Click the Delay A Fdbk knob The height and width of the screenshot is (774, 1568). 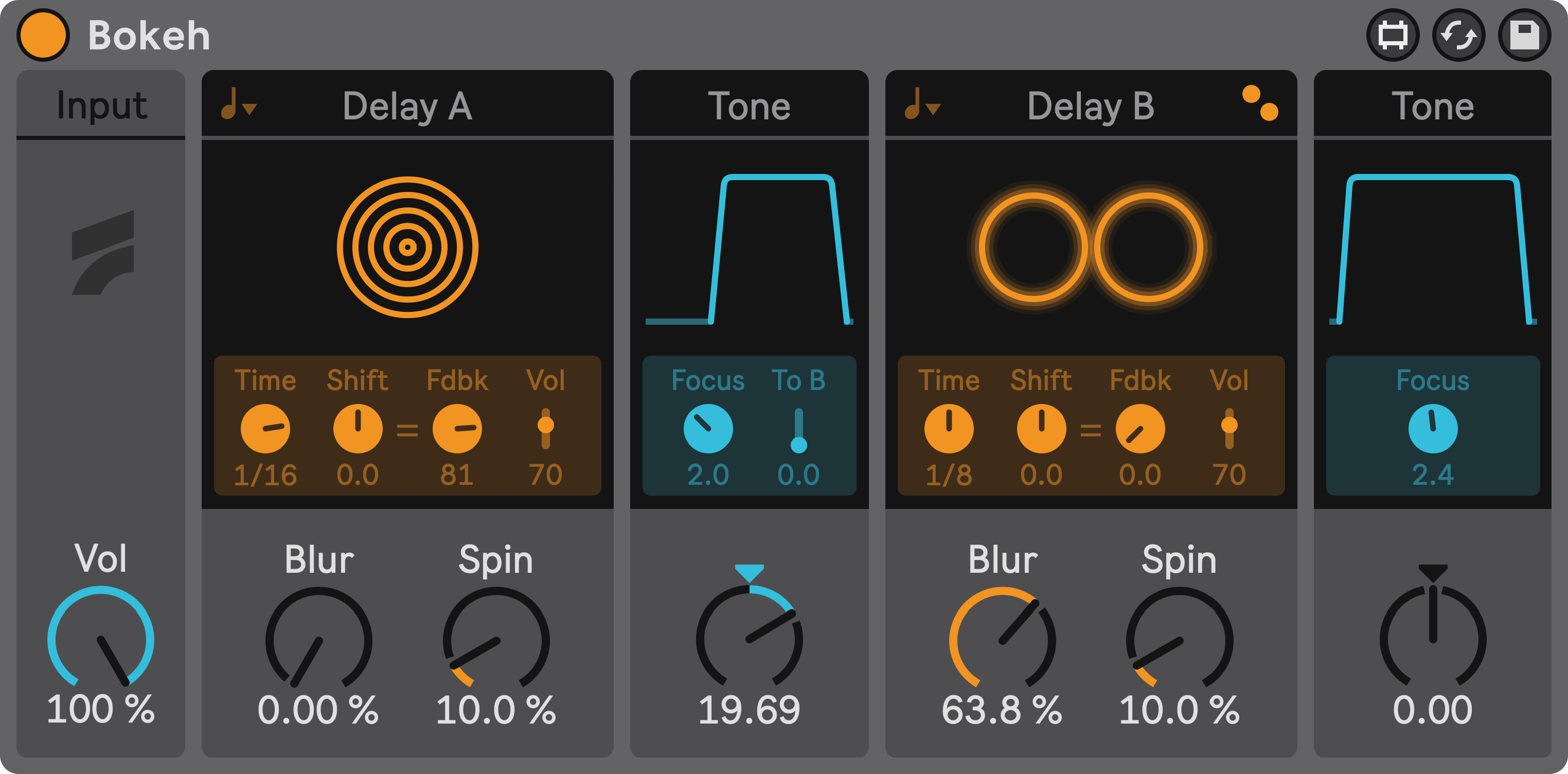click(457, 429)
